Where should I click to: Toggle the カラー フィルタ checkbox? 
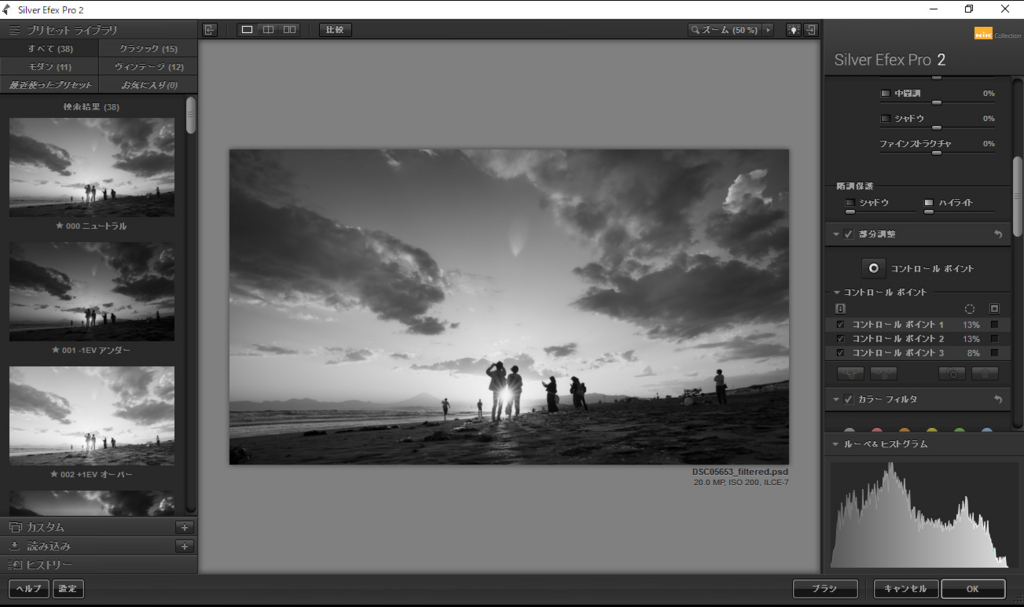tap(848, 399)
